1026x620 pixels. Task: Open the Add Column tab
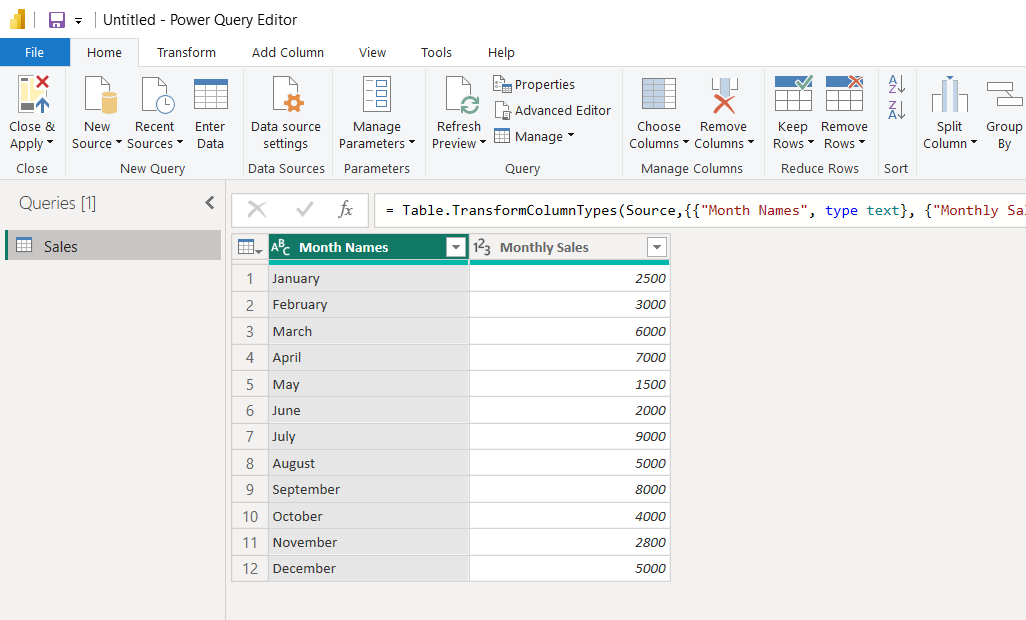[x=287, y=53]
